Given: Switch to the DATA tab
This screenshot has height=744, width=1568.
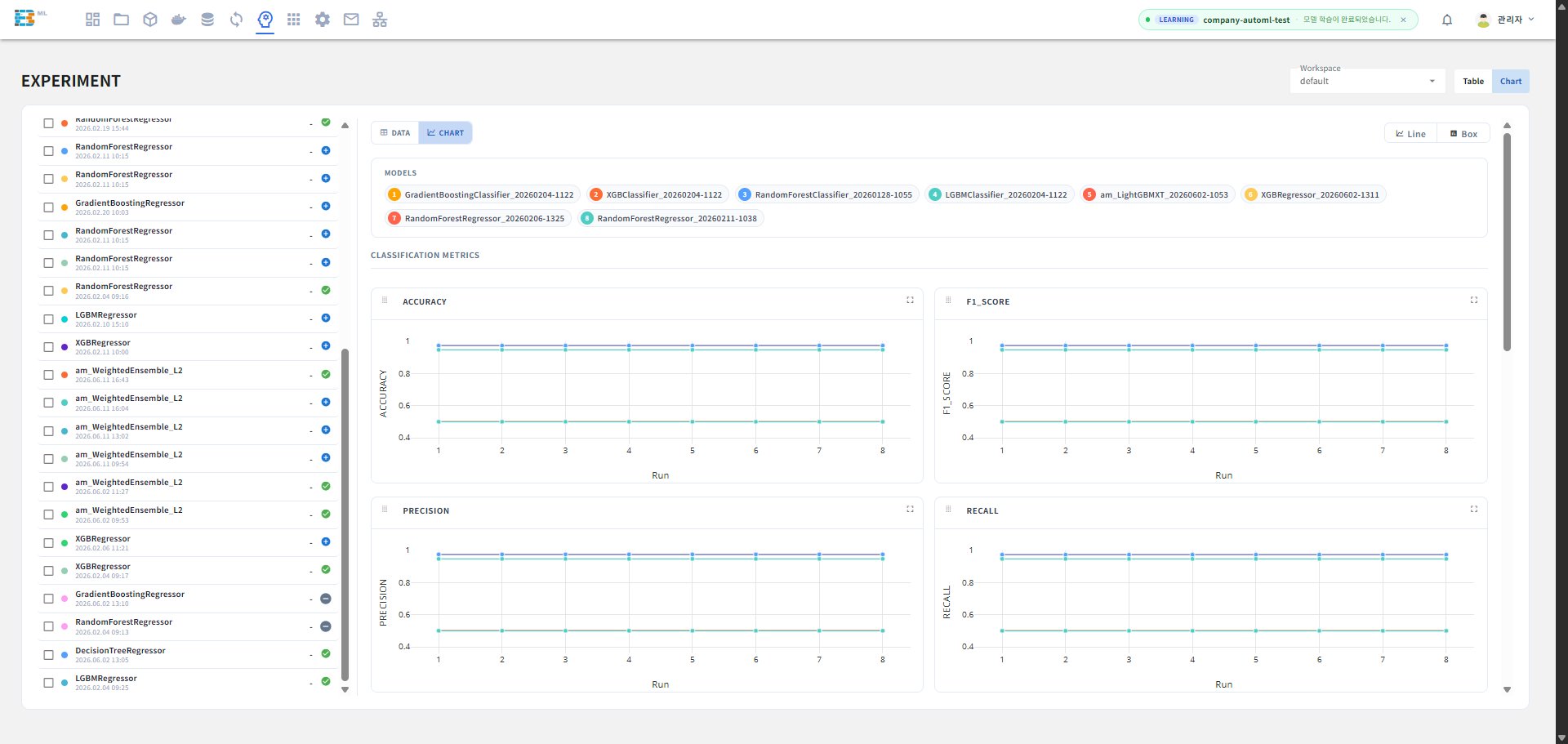Looking at the screenshot, I should [395, 133].
